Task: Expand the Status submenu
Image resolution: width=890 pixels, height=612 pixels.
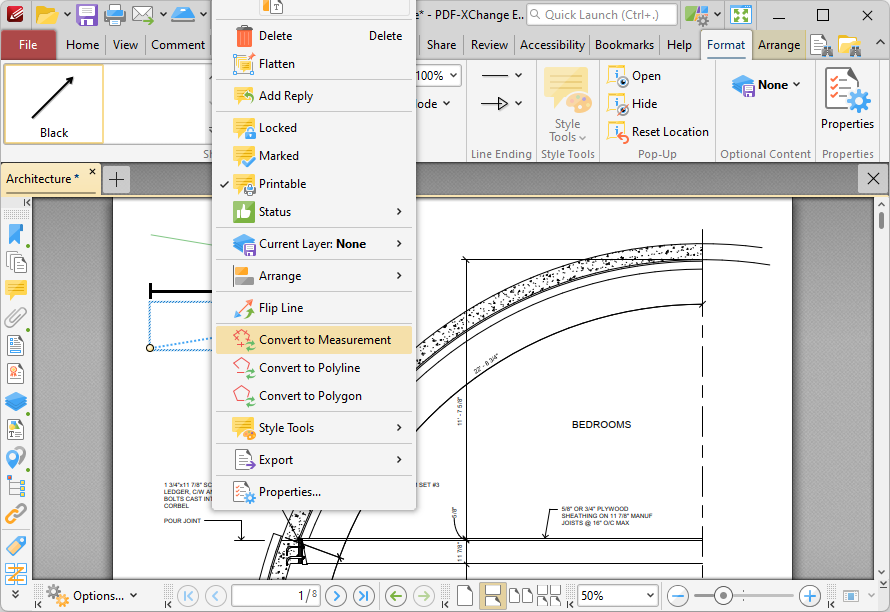Action: (313, 212)
